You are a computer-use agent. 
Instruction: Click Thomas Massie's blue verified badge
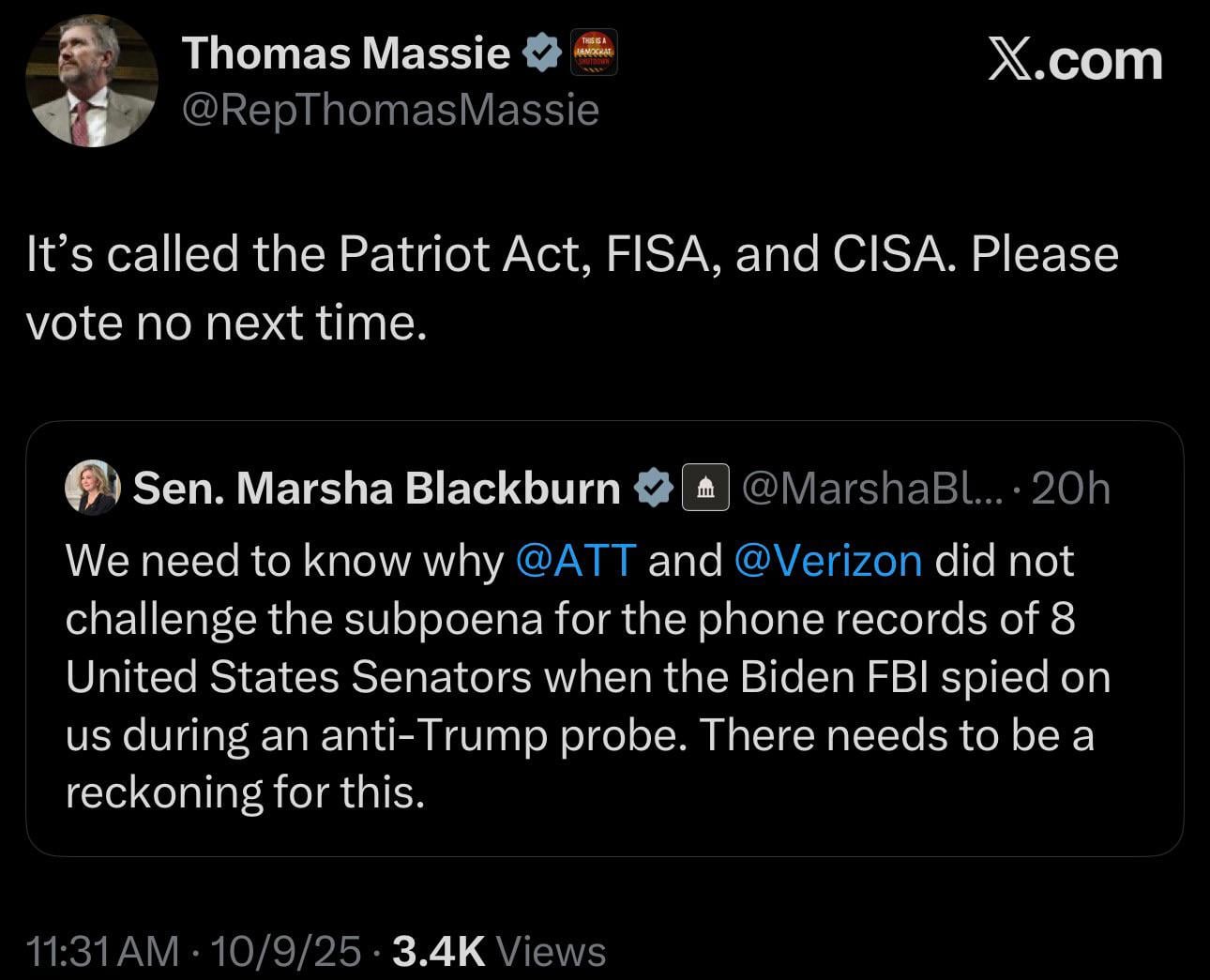[x=541, y=53]
